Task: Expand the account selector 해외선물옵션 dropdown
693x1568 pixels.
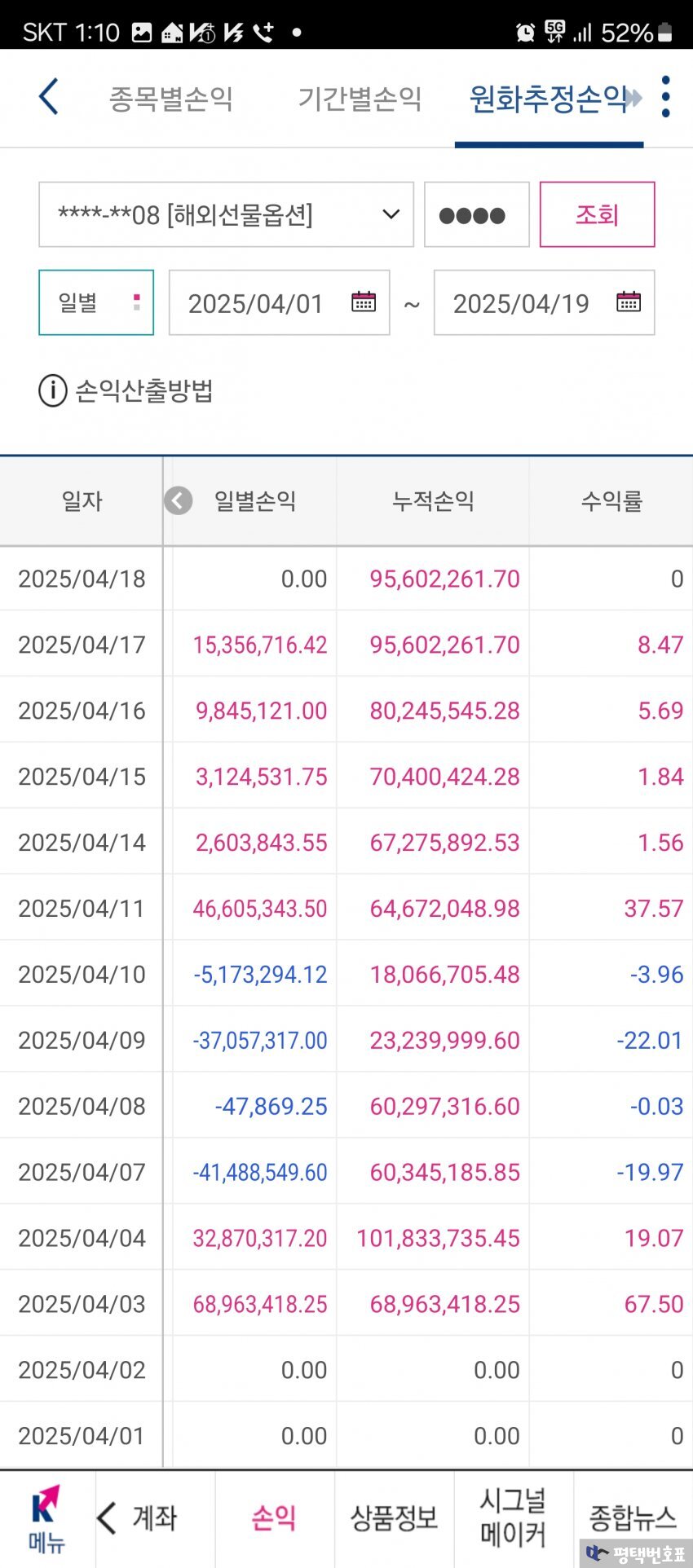Action: tap(226, 214)
